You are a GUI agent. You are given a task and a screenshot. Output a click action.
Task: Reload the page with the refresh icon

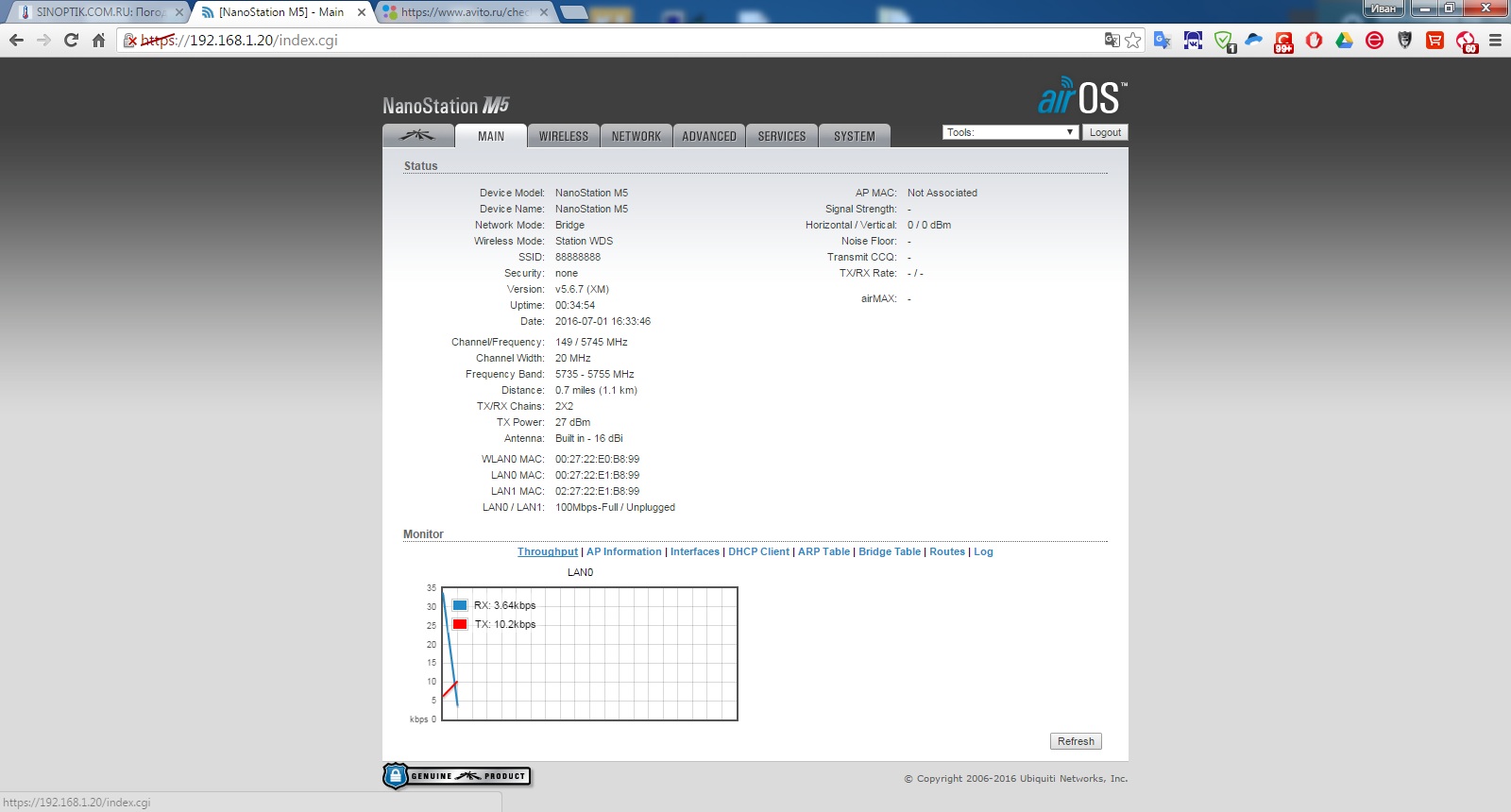71,40
